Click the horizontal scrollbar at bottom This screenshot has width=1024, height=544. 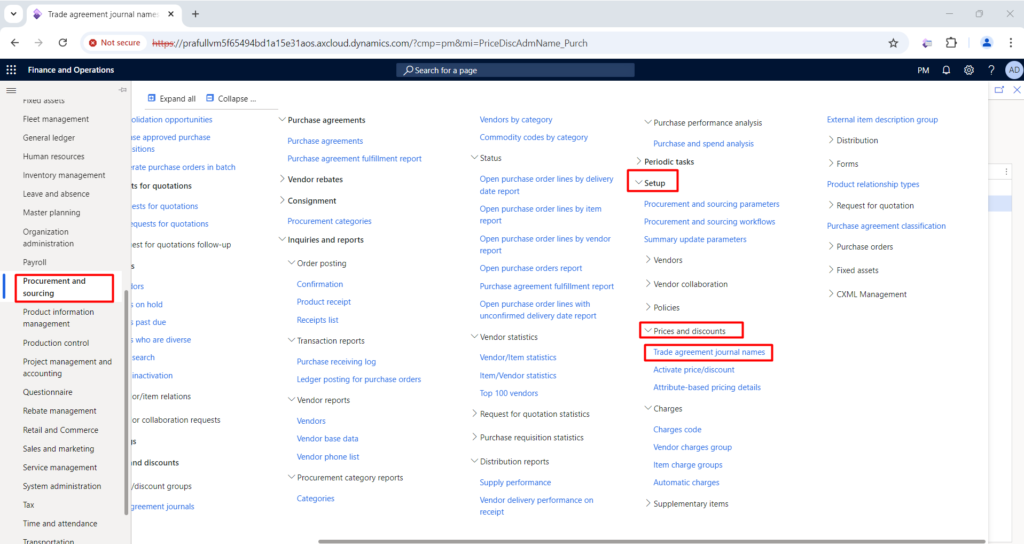pyautogui.click(x=651, y=541)
